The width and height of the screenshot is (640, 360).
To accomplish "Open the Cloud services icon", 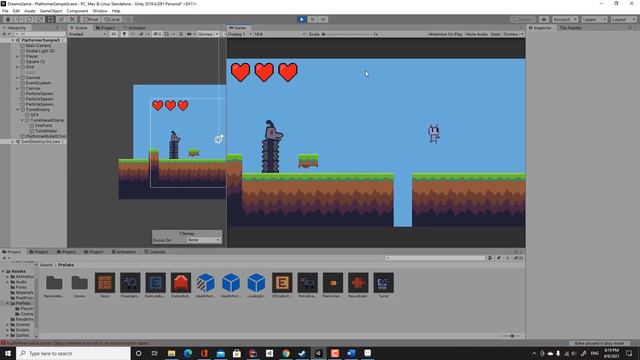I will click(544, 19).
